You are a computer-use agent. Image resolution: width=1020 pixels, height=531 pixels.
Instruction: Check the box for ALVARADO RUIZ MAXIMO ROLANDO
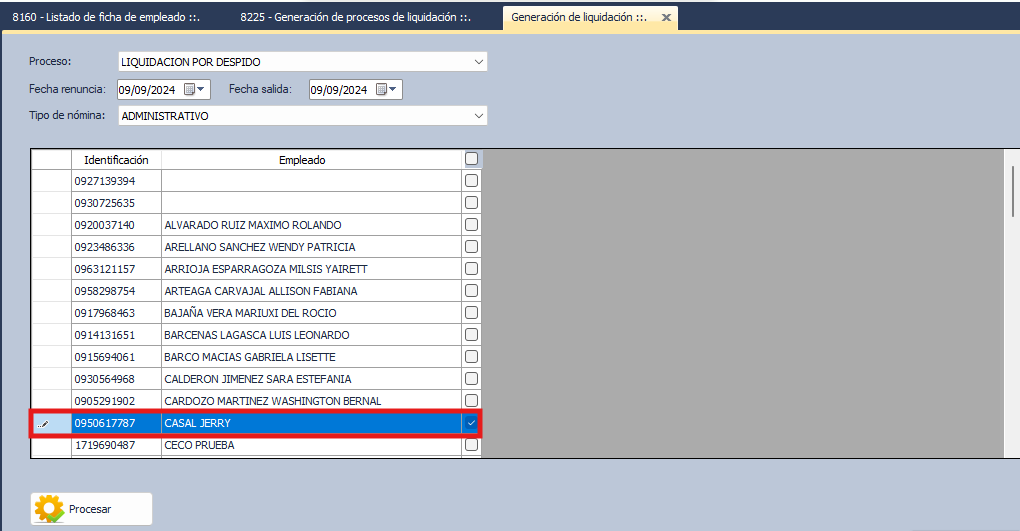[x=472, y=225]
